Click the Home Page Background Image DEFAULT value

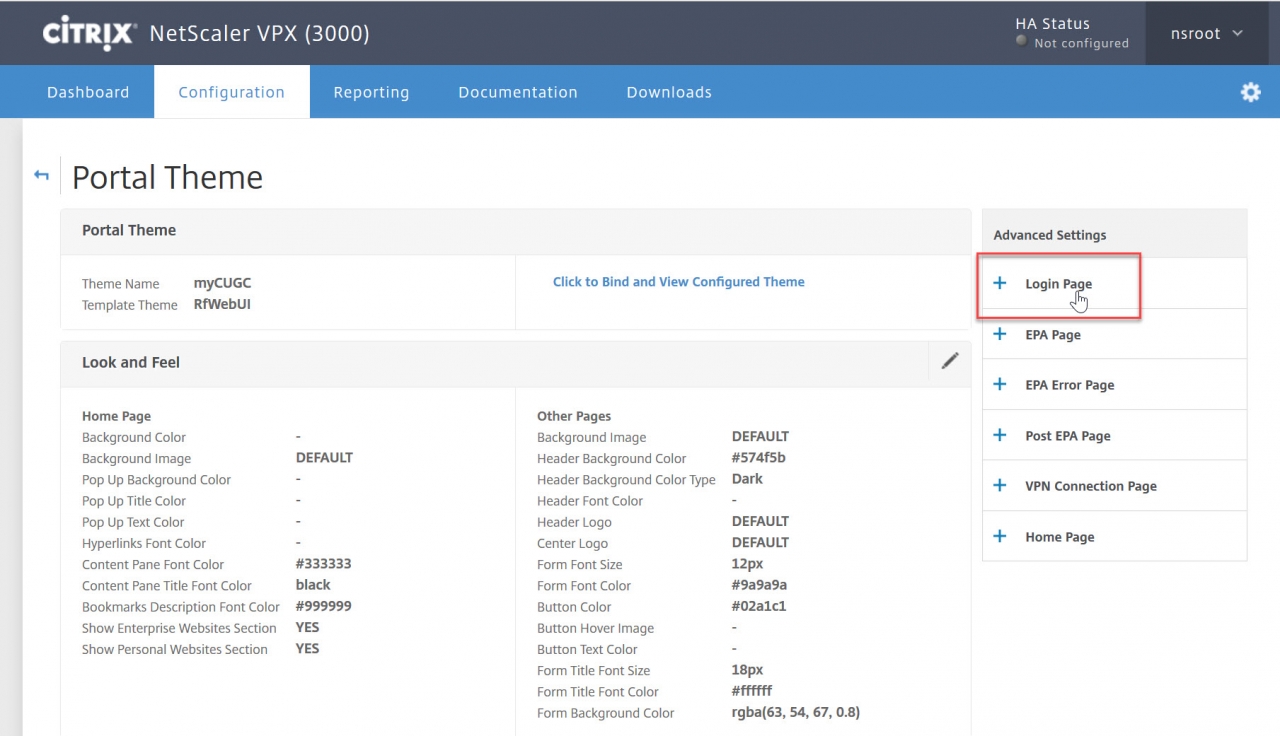[x=324, y=457]
